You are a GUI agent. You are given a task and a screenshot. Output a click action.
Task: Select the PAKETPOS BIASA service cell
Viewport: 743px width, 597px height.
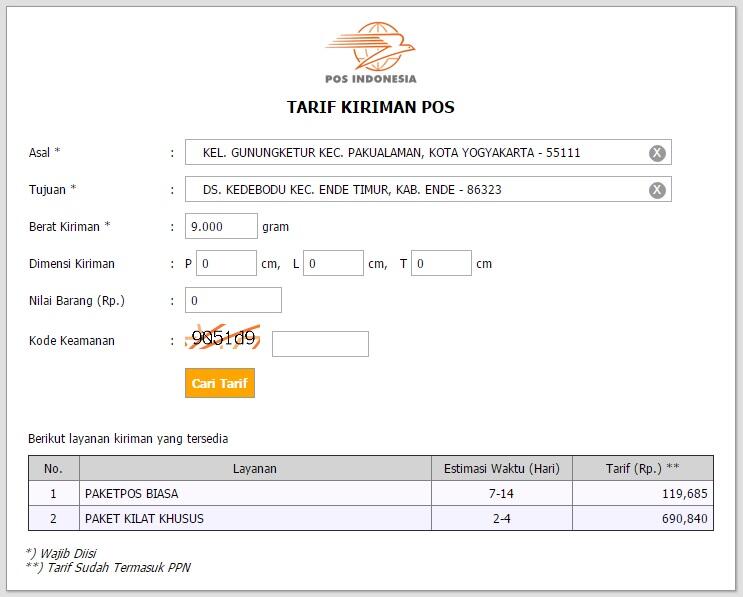[255, 493]
